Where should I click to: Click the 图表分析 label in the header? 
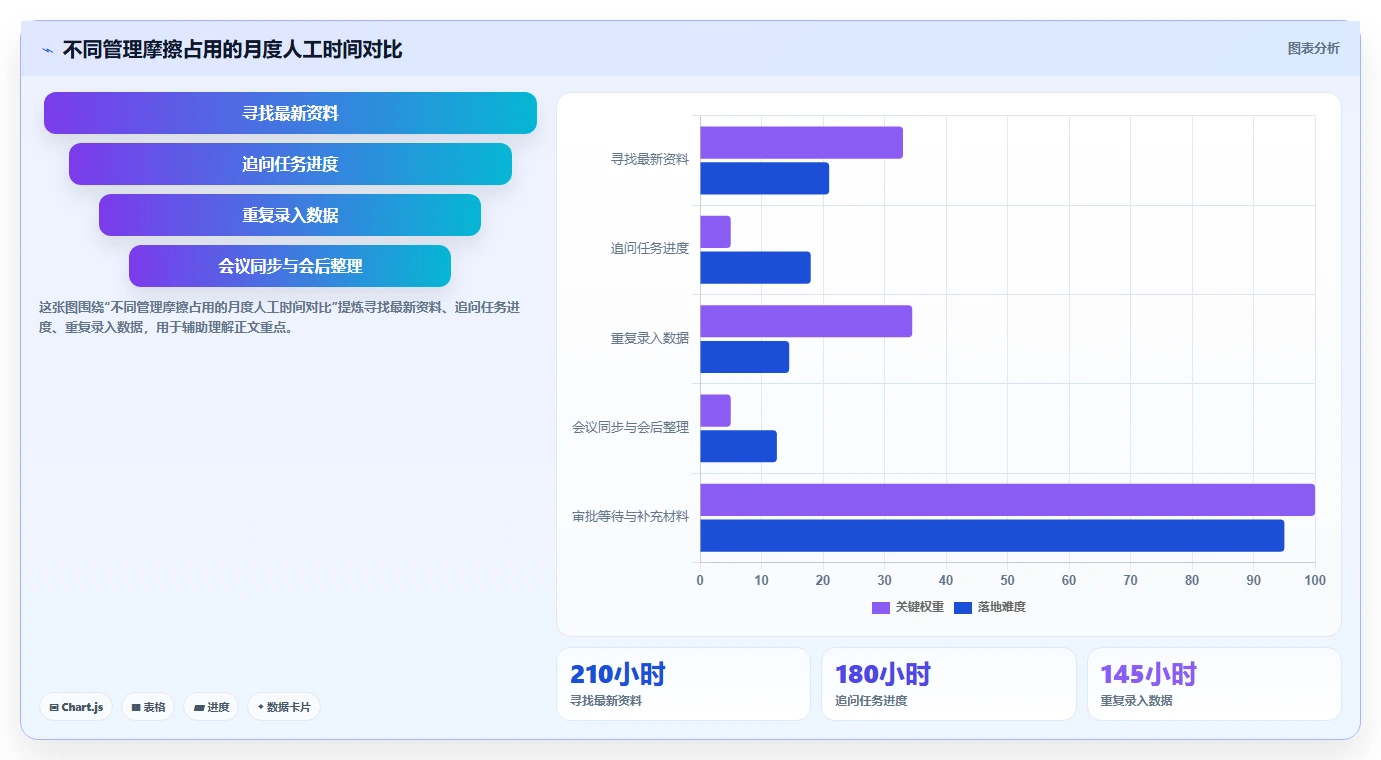(1313, 49)
